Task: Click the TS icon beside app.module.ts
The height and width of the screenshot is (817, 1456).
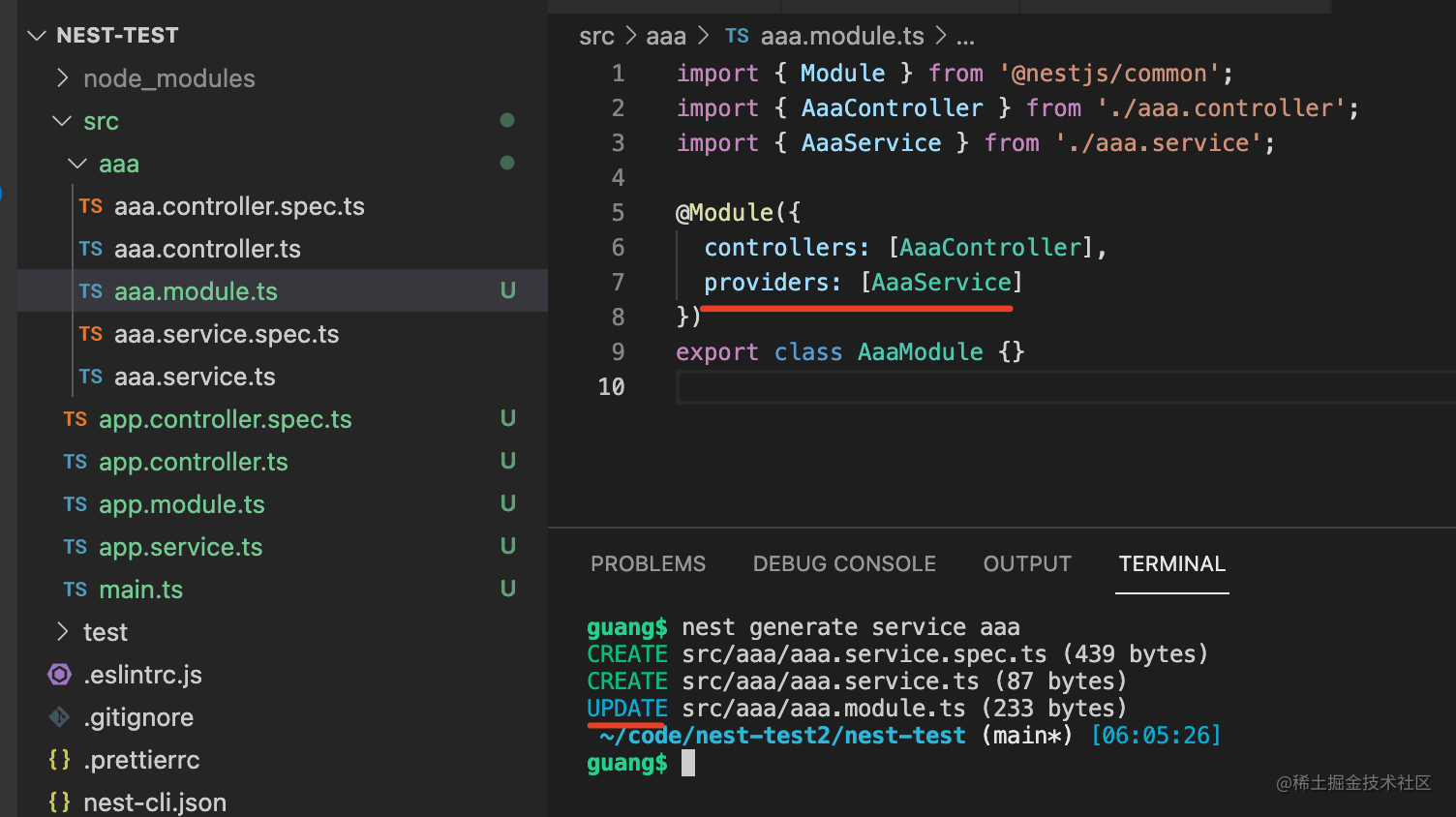Action: point(76,504)
